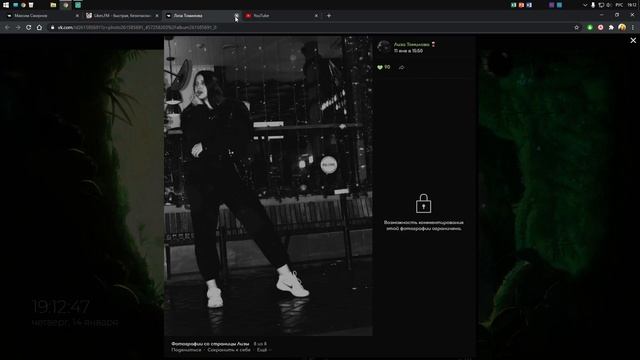The width and height of the screenshot is (640, 360).
Task: Open the green extension icon
Action: [x=590, y=27]
